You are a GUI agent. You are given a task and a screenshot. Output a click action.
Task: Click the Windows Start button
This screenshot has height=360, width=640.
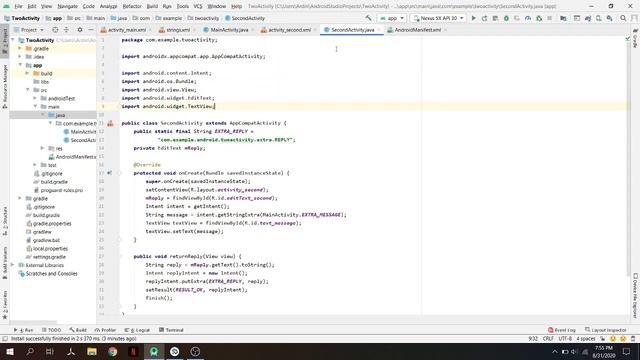point(9,351)
